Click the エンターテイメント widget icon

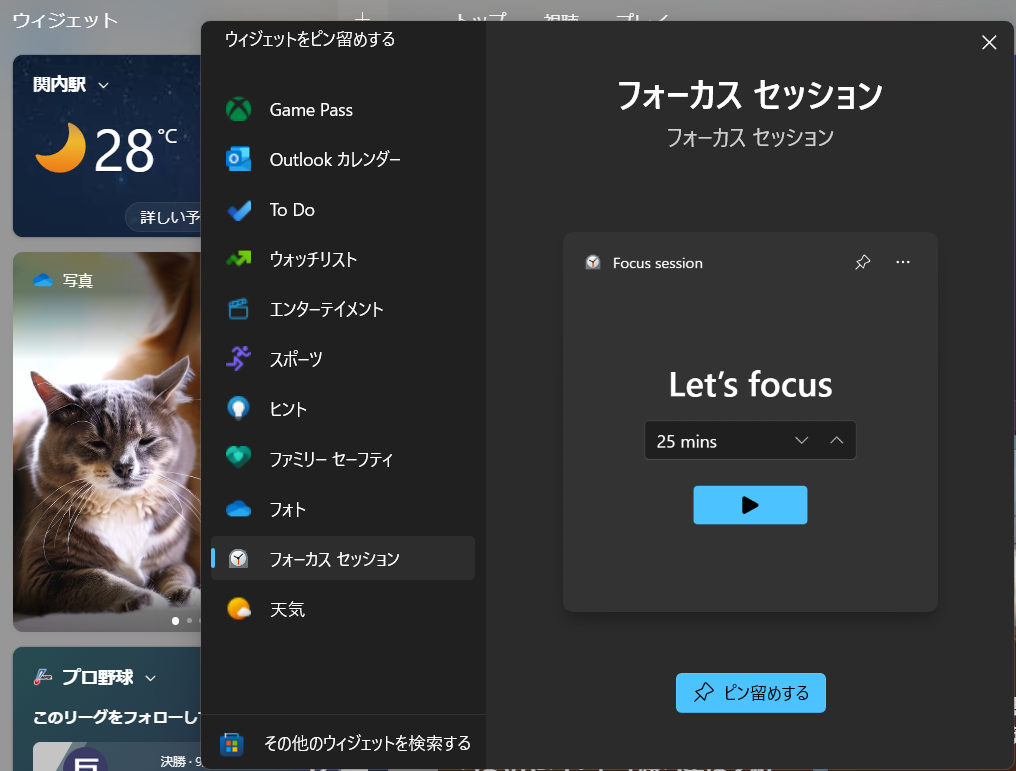point(238,309)
